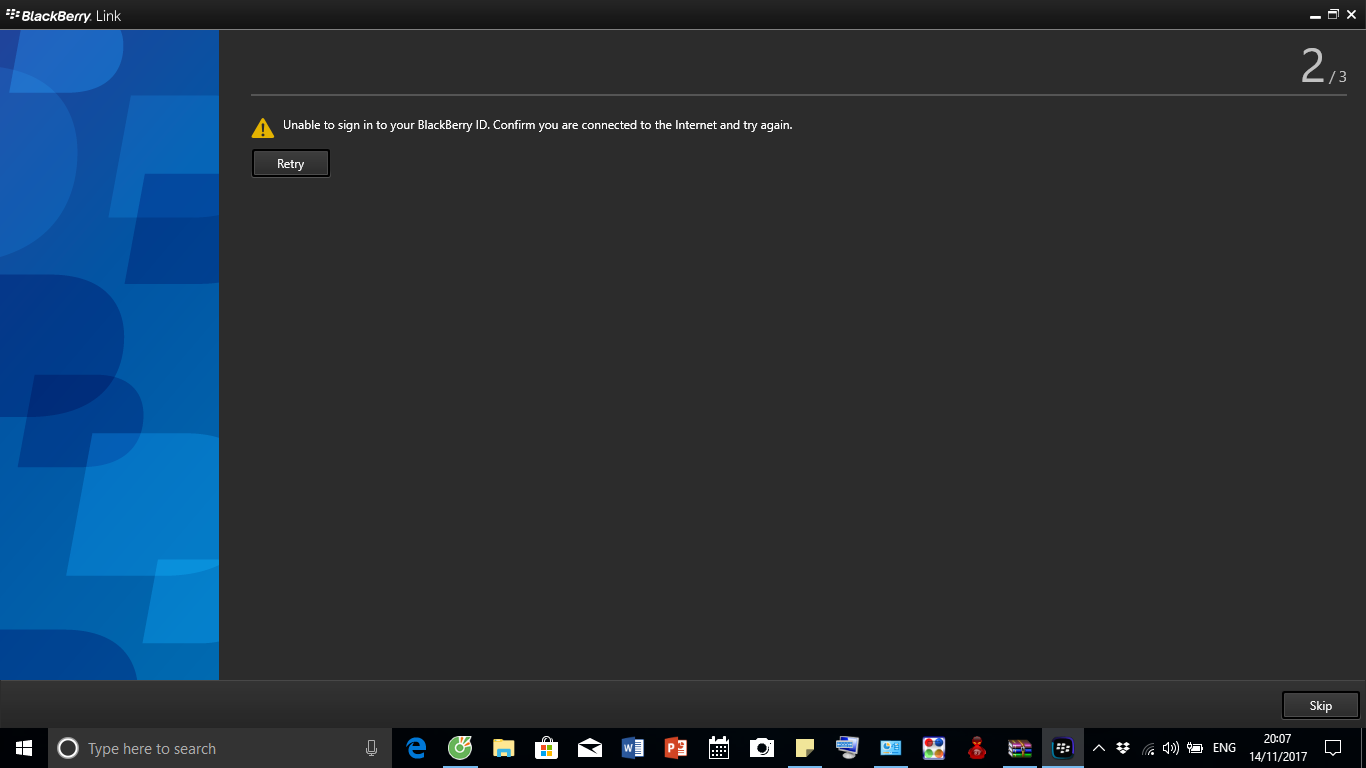The image size is (1366, 768).
Task: Open the Action Center notifications icon
Action: (x=1333, y=748)
